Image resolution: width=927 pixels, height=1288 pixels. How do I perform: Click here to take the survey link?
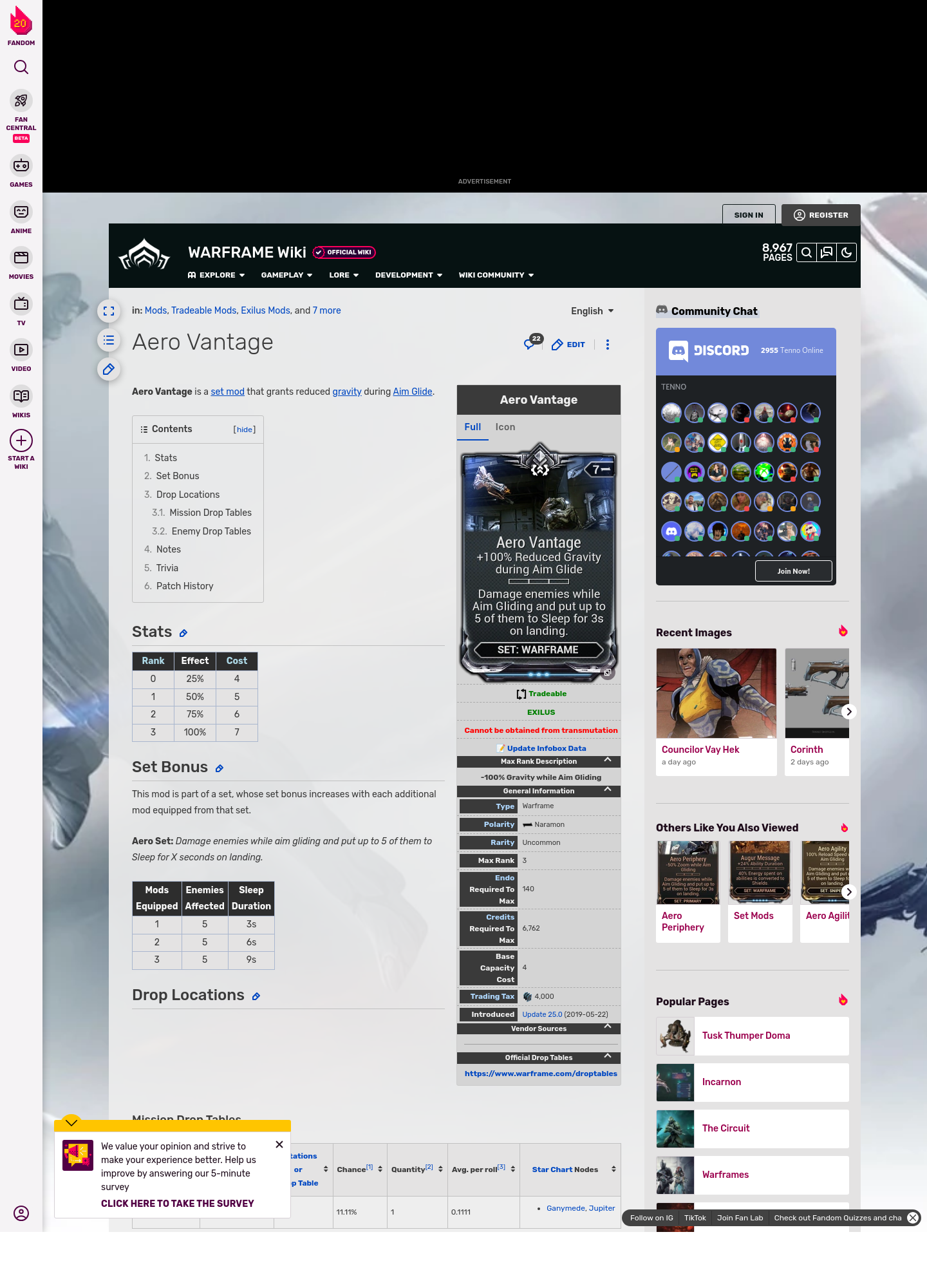click(177, 1204)
